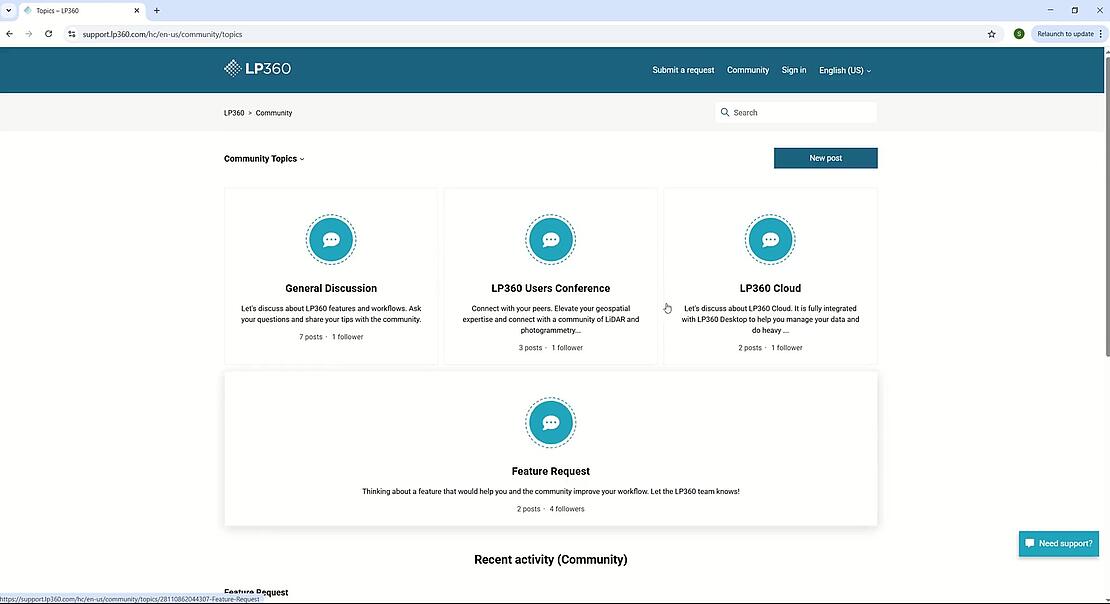
Task: Bookmark this page with star icon
Action: coord(992,34)
